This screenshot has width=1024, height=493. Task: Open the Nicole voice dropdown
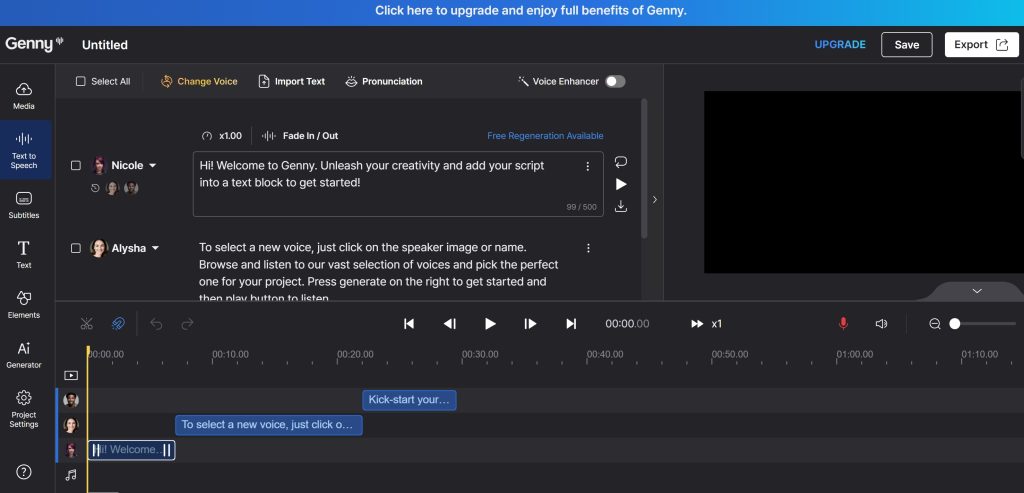coord(153,166)
